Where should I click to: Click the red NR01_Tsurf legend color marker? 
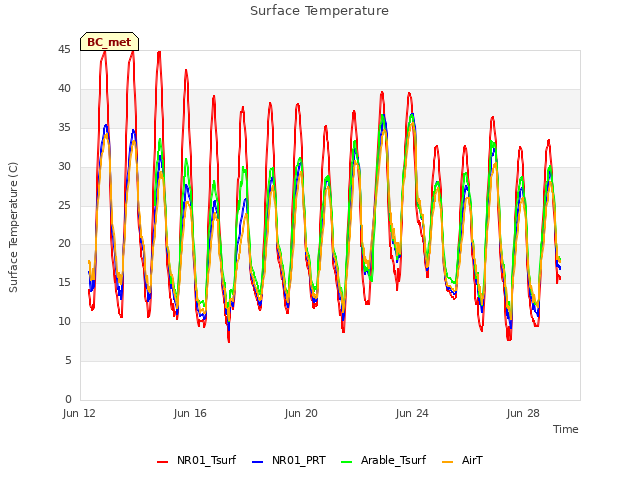[x=162, y=462]
